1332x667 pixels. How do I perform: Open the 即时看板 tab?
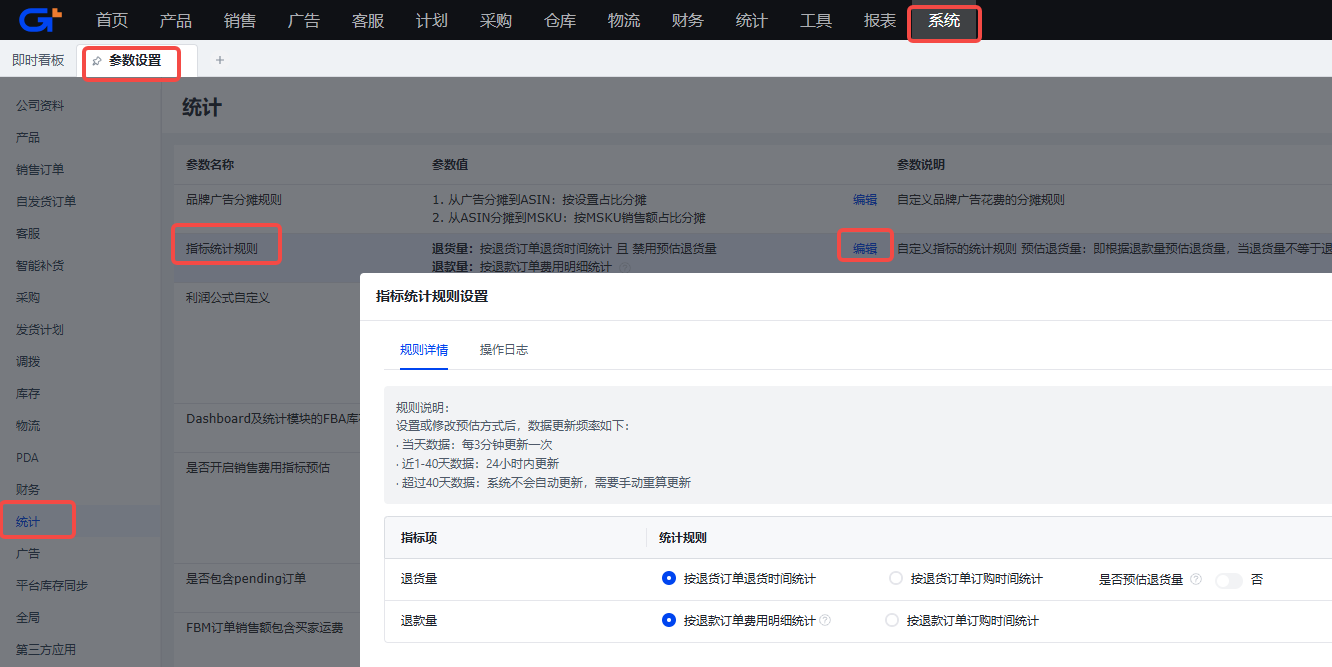(x=38, y=60)
